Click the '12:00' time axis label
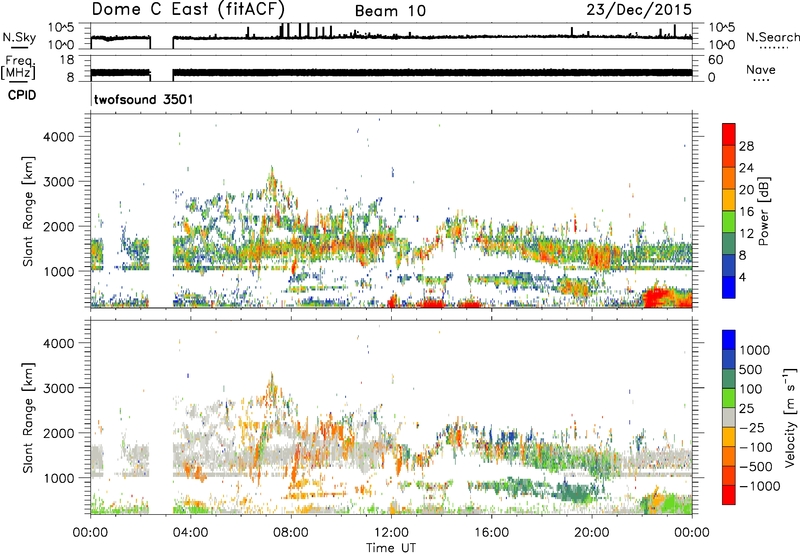 point(391,532)
